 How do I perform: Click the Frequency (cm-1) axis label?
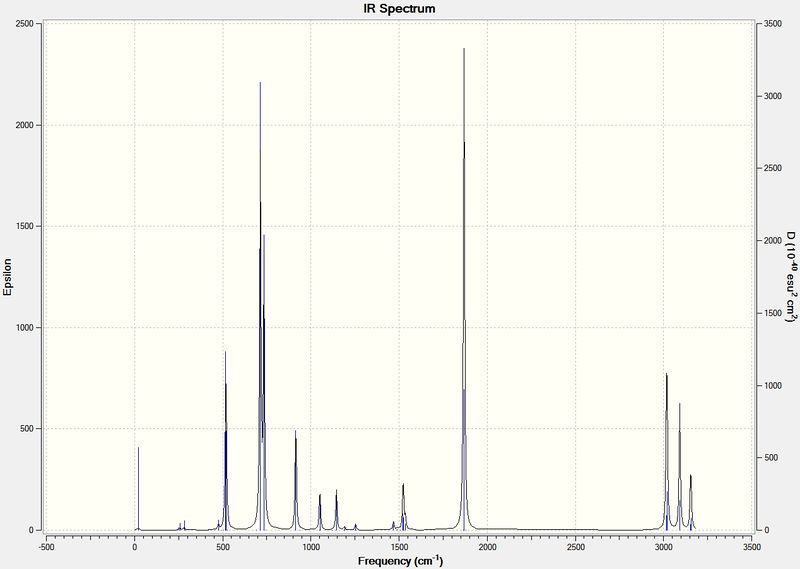[x=401, y=561]
